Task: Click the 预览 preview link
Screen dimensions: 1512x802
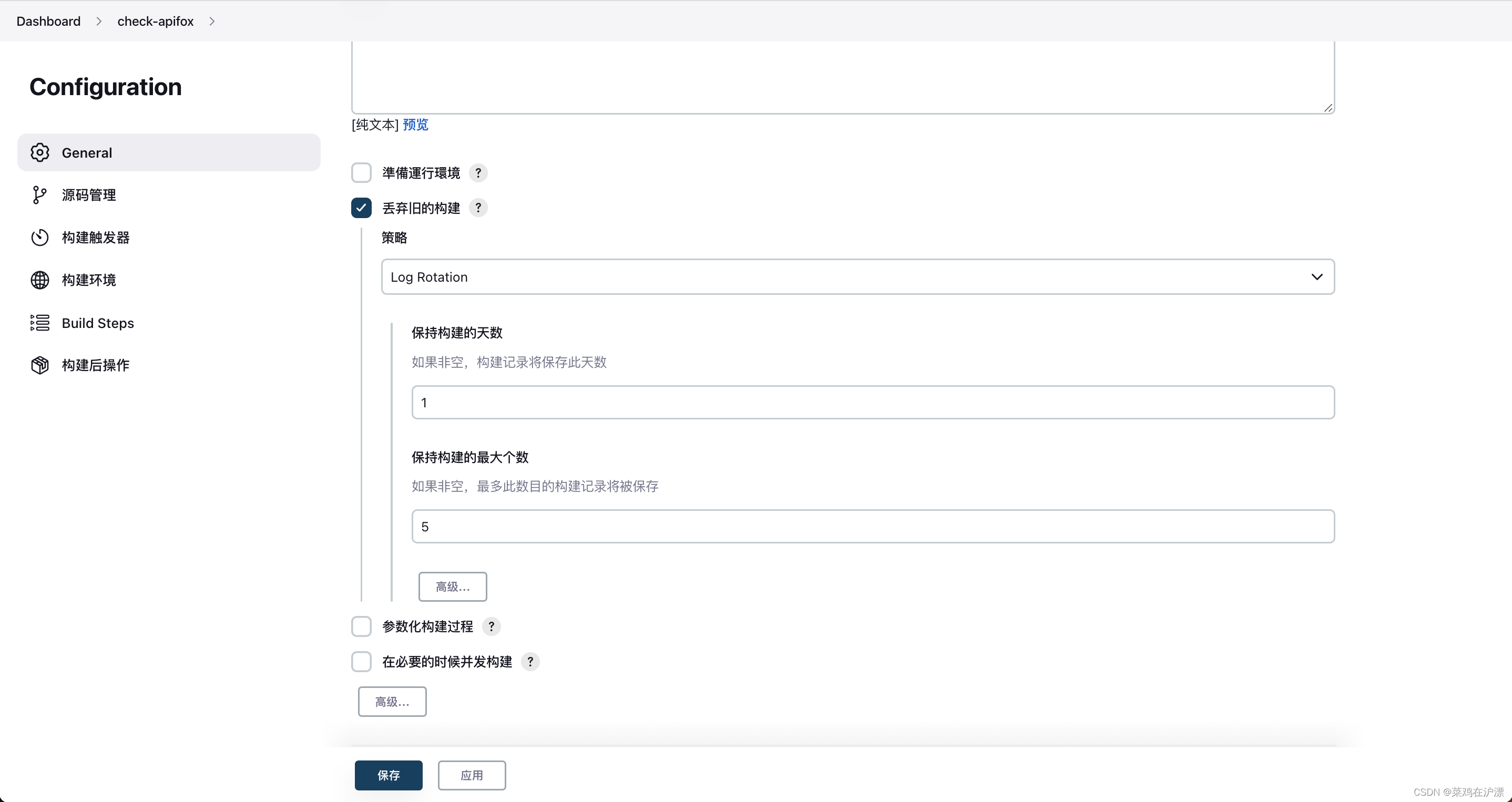Action: 415,125
